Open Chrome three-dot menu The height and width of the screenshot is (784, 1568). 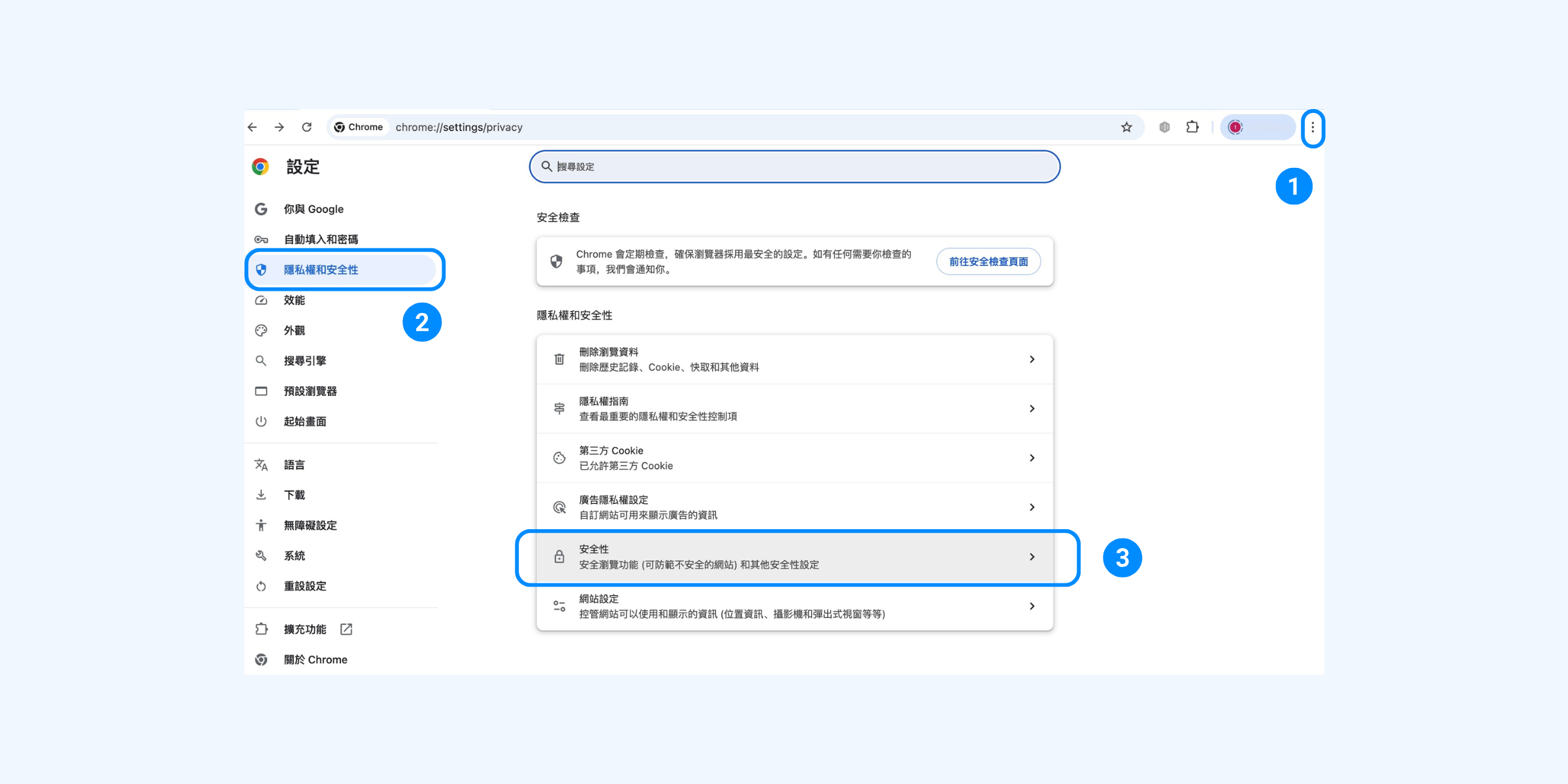pyautogui.click(x=1313, y=127)
